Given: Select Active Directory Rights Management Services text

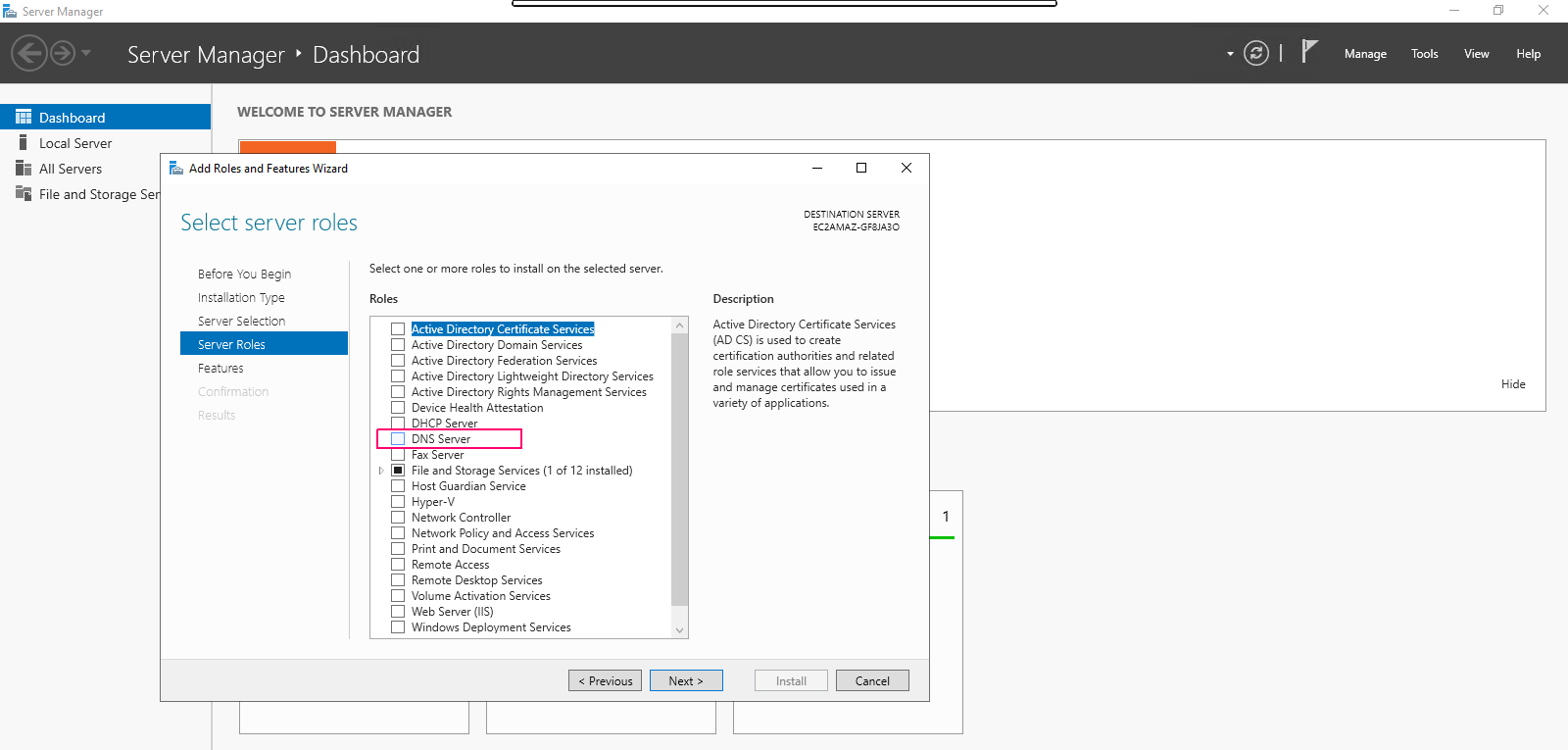Looking at the screenshot, I should pos(529,392).
